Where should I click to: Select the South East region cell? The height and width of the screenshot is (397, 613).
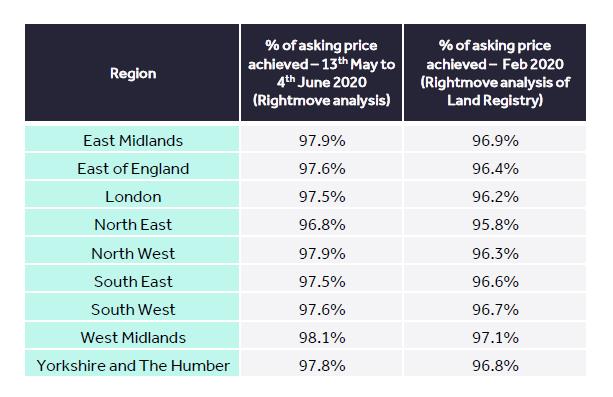click(x=132, y=282)
